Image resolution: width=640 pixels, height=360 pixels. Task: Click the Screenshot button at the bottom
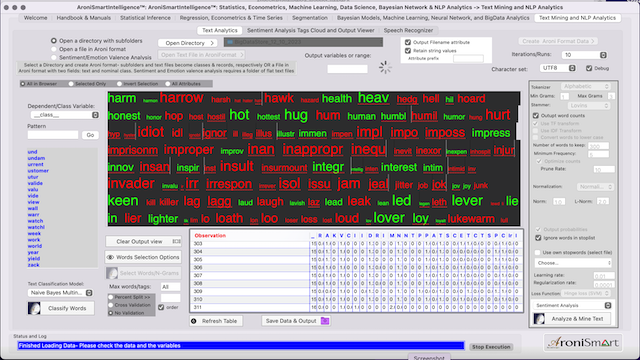tap(429, 358)
